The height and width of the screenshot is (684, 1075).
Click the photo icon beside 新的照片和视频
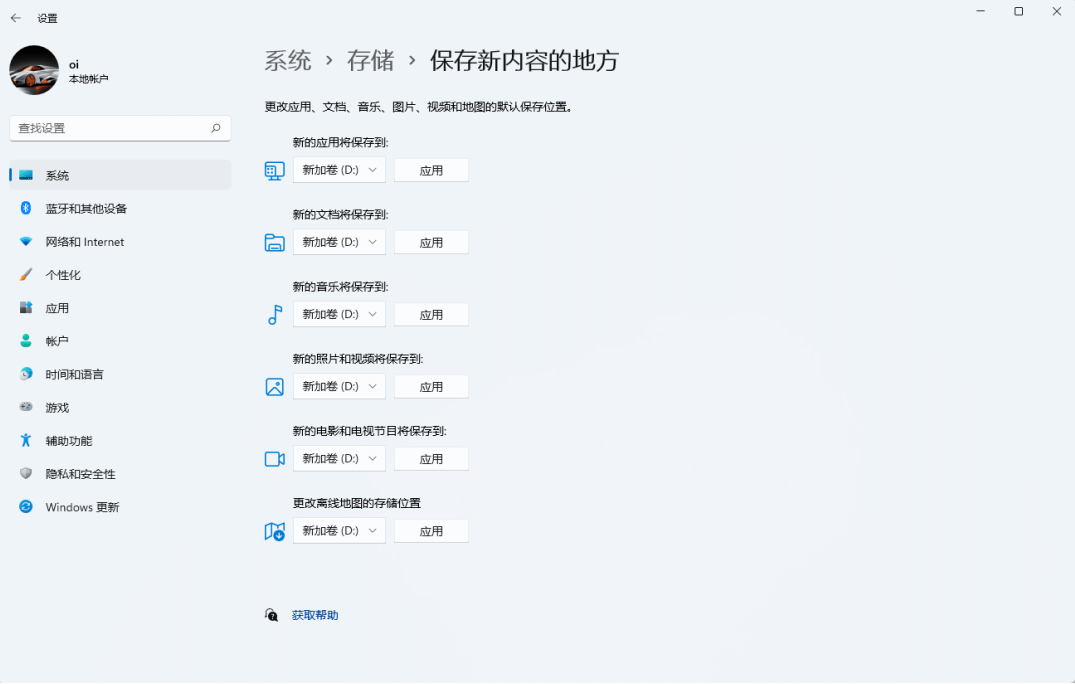274,386
